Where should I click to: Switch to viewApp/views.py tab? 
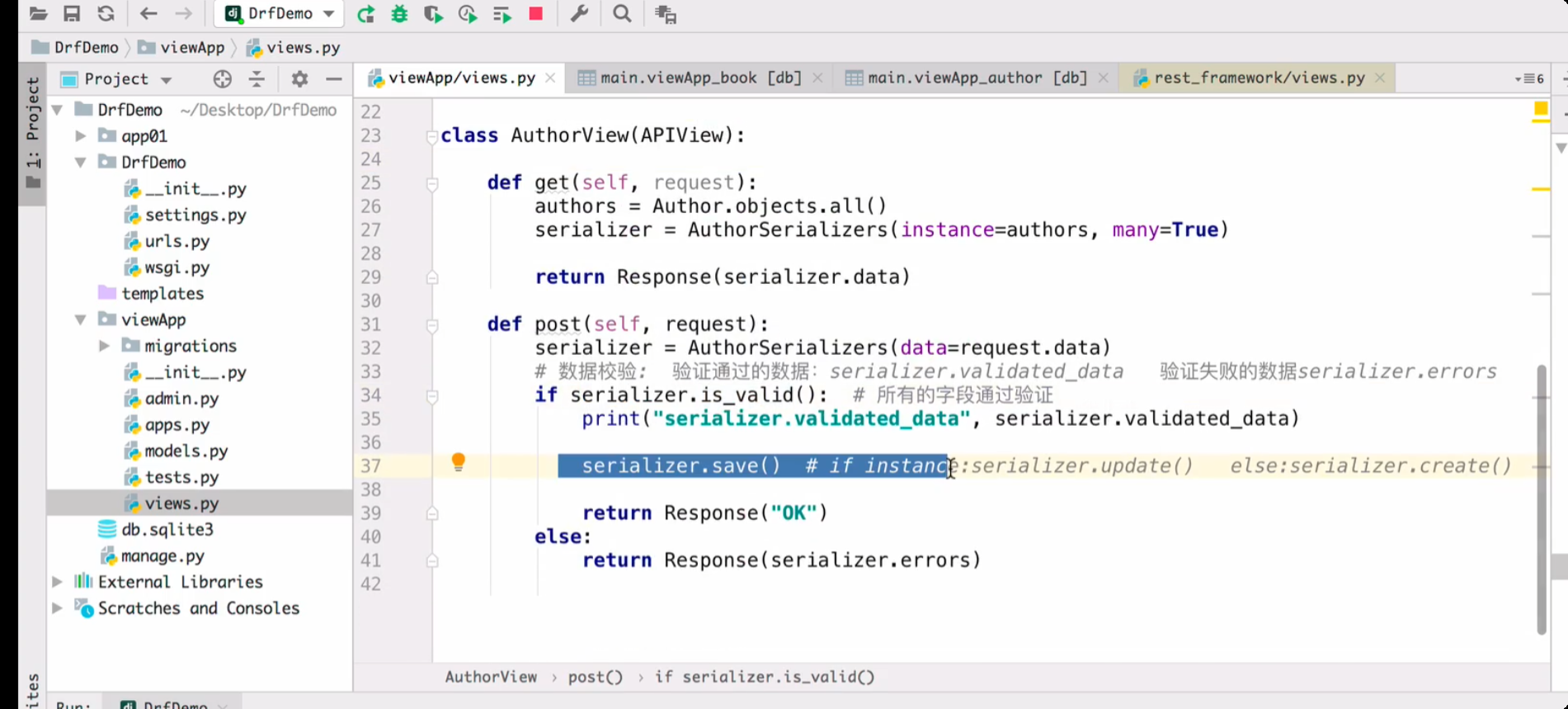point(461,78)
